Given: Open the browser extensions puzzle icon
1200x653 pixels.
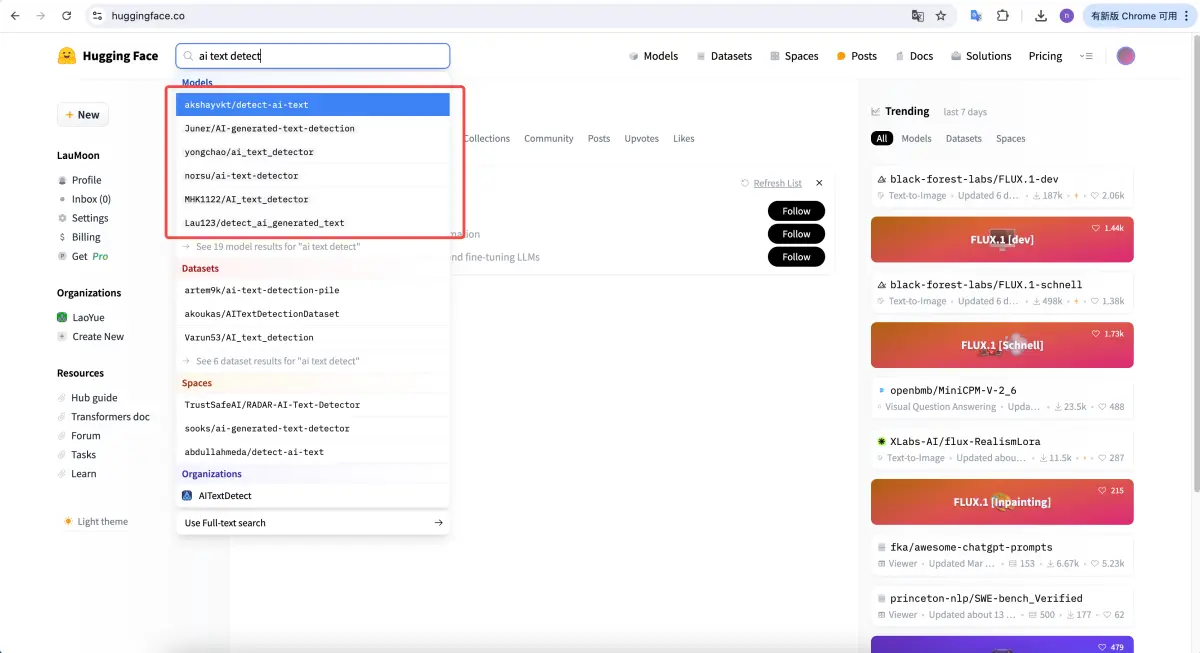Looking at the screenshot, I should [1003, 16].
